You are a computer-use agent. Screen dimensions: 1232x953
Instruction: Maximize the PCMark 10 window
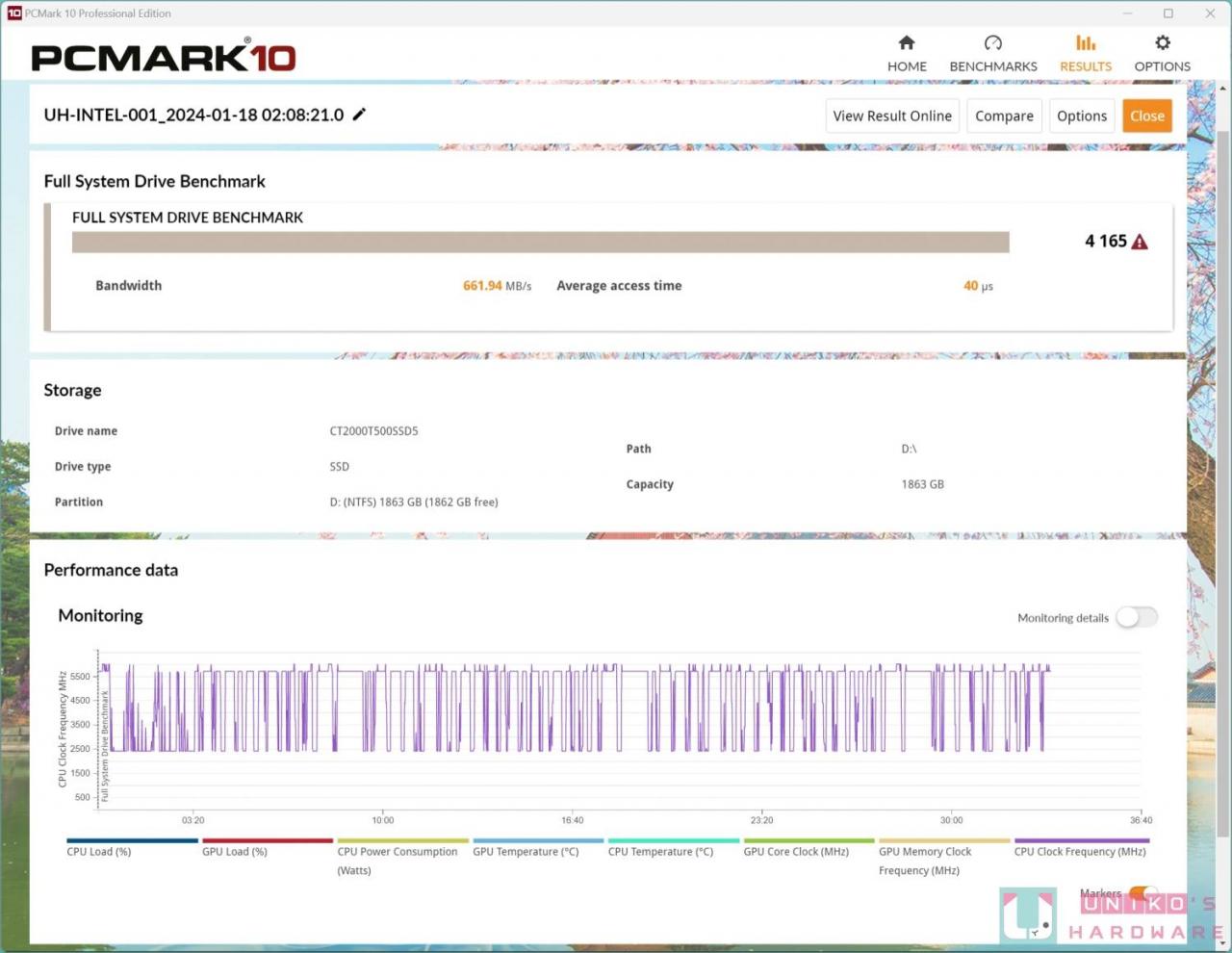1168,13
